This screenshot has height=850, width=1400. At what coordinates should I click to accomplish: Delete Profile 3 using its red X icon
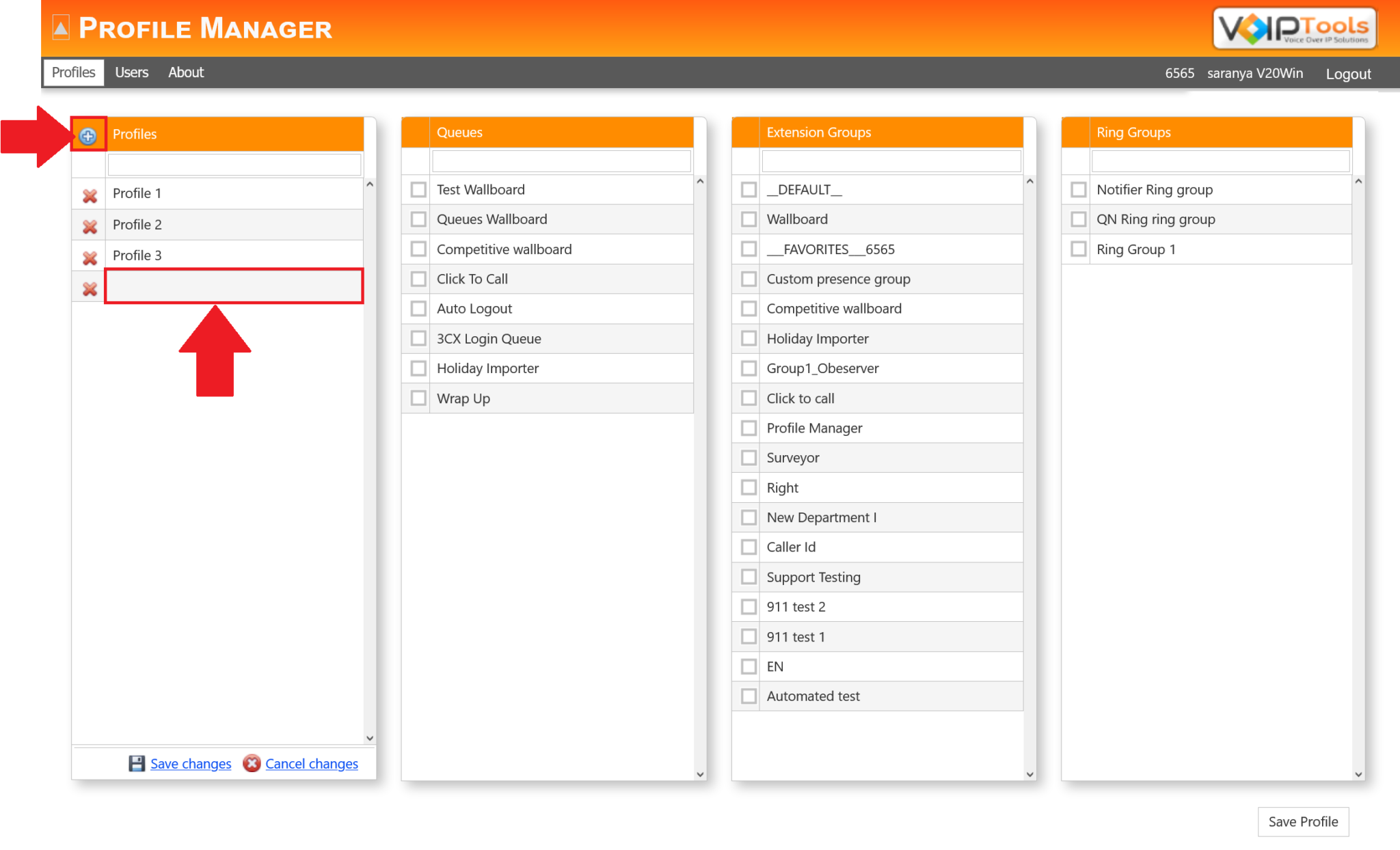88,258
